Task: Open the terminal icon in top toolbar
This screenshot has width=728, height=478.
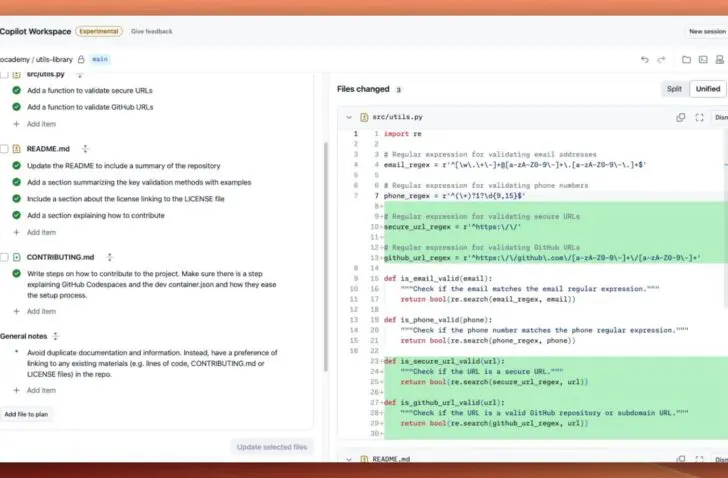Action: [703, 59]
